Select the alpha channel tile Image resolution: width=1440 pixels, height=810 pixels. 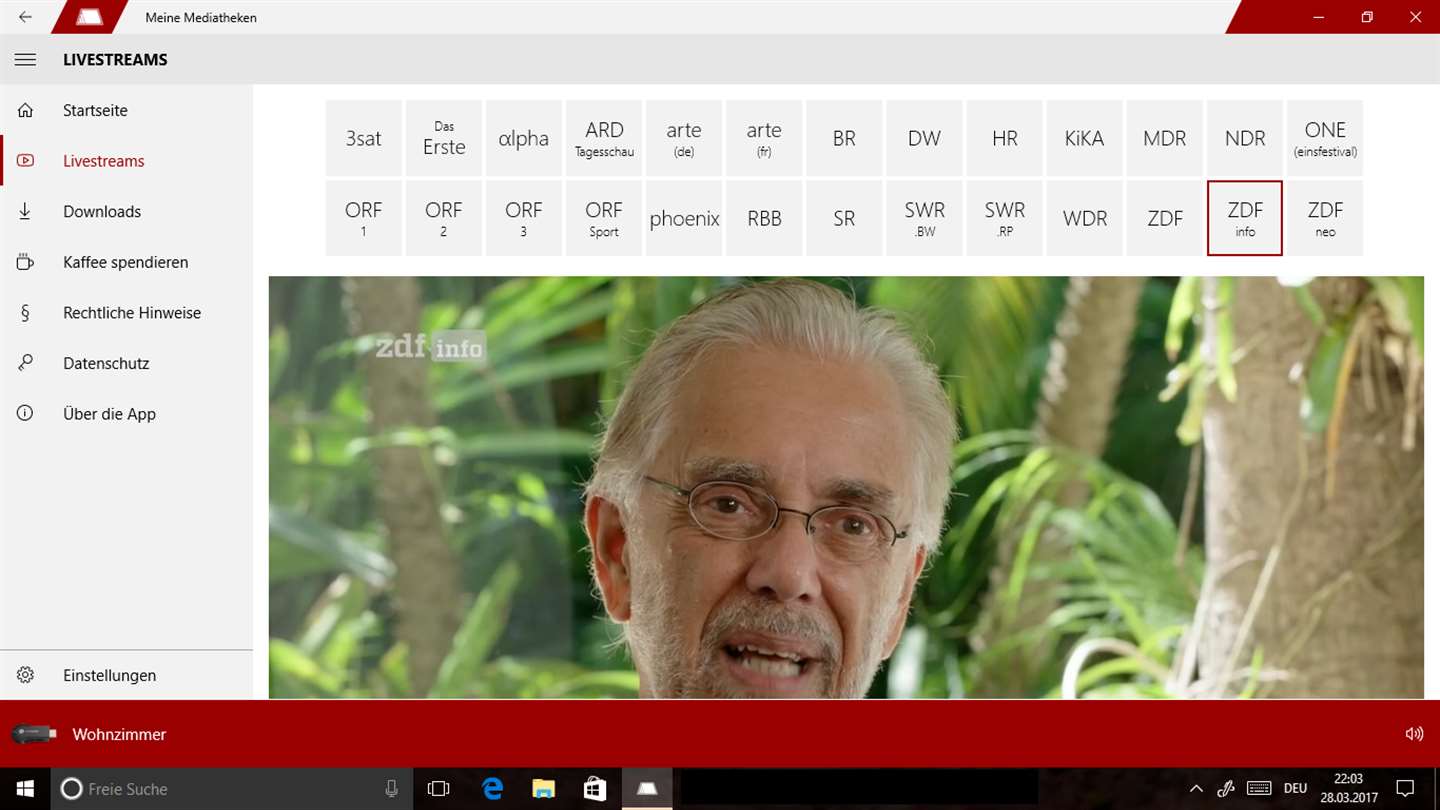coord(524,138)
